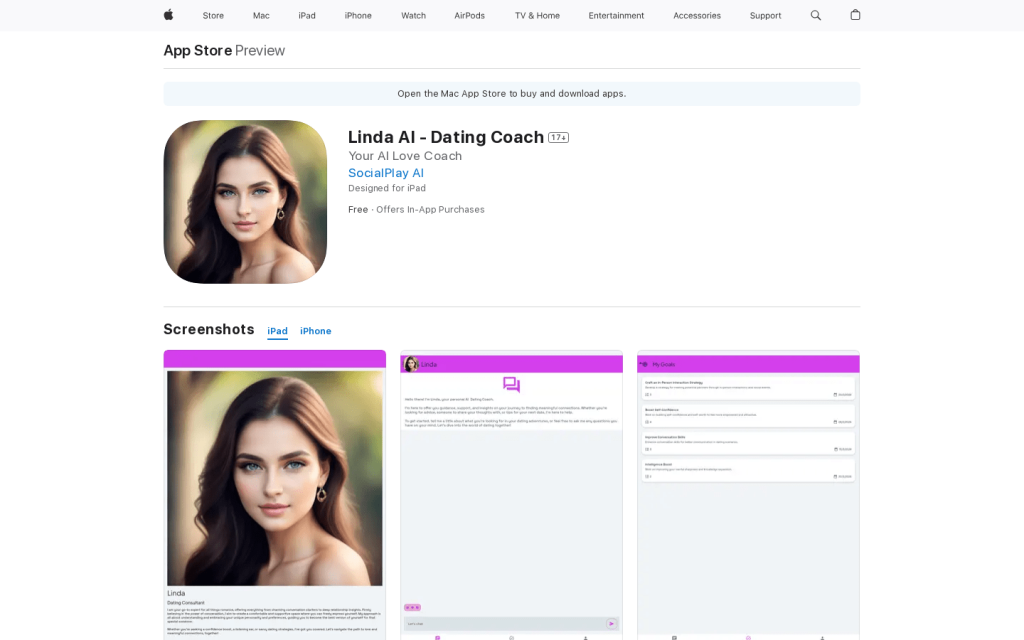Go to the iPhone nav item
Viewport: 1024px width, 640px height.
tap(358, 16)
